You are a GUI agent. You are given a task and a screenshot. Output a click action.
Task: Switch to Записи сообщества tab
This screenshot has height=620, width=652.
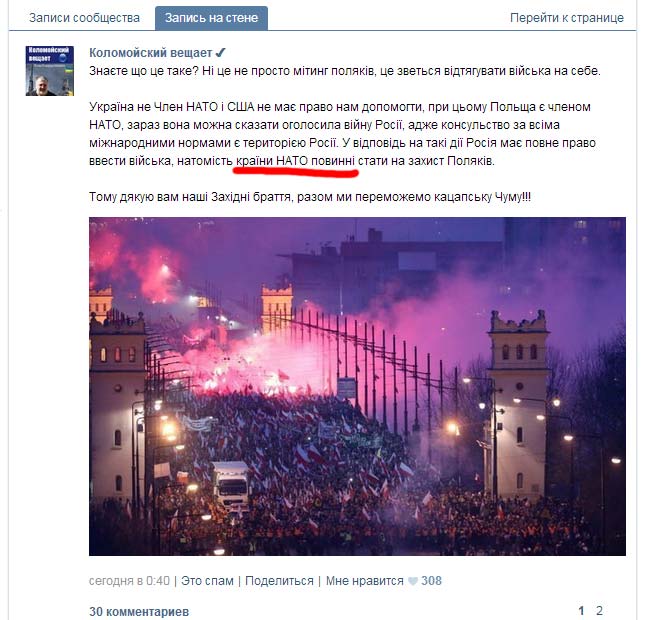[x=84, y=18]
